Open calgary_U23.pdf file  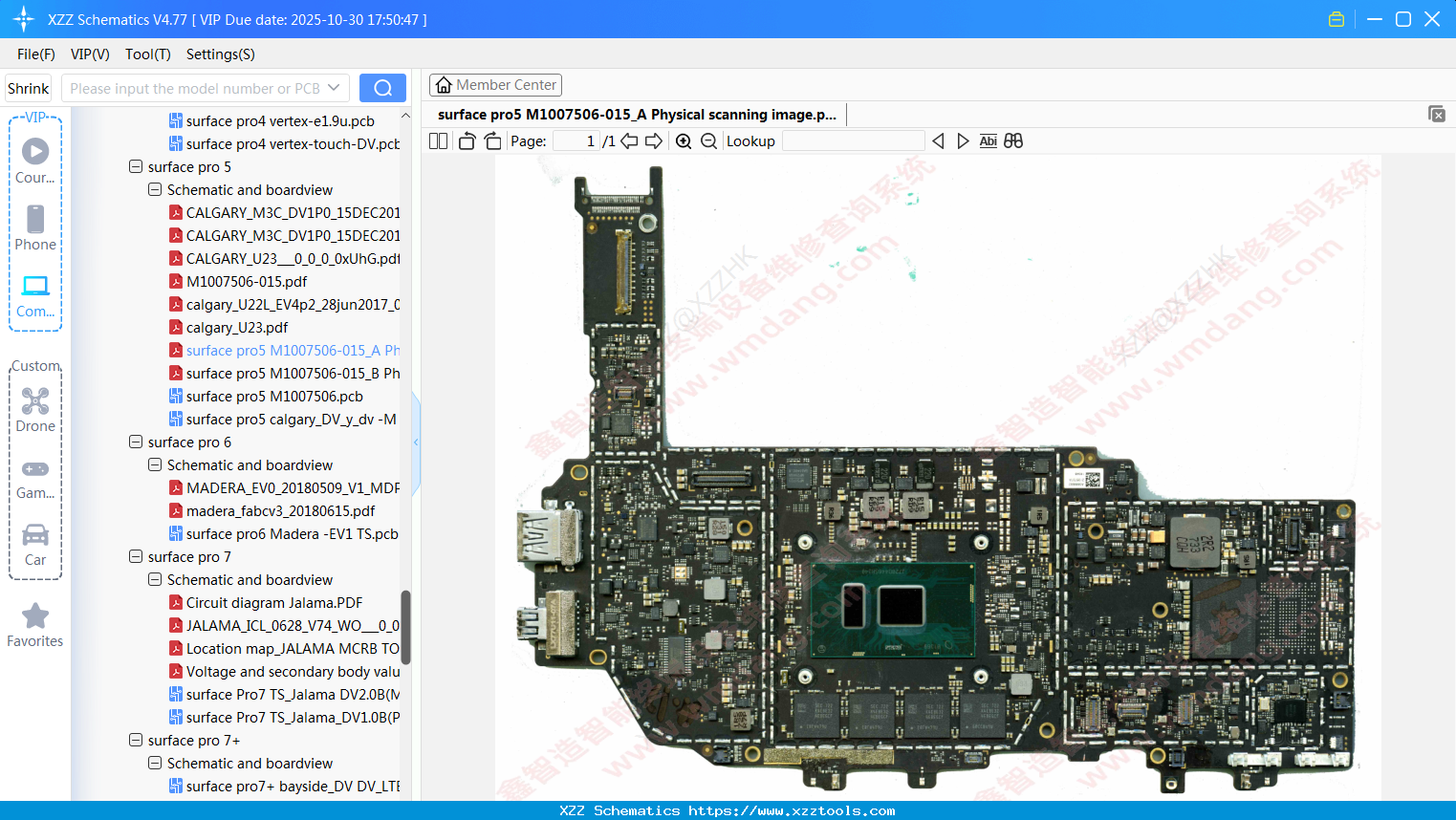click(237, 327)
